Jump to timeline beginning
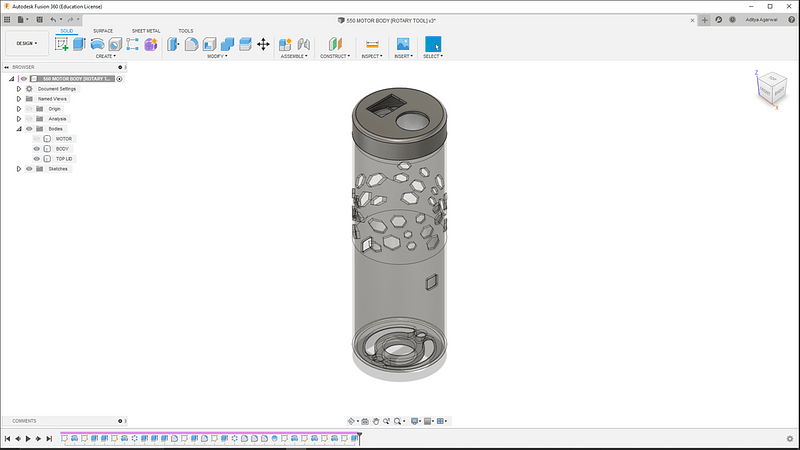The image size is (800, 450). coord(7,438)
